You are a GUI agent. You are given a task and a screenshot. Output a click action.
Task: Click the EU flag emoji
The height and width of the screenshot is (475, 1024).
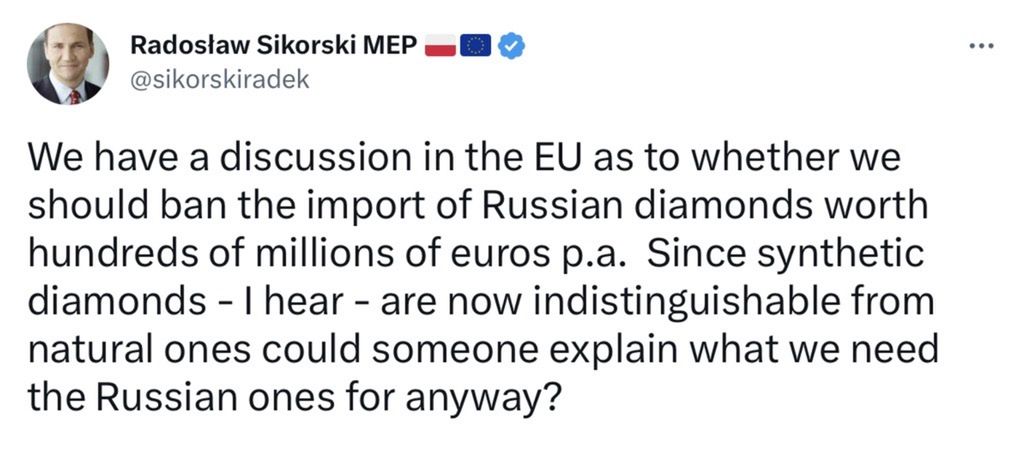click(476, 45)
